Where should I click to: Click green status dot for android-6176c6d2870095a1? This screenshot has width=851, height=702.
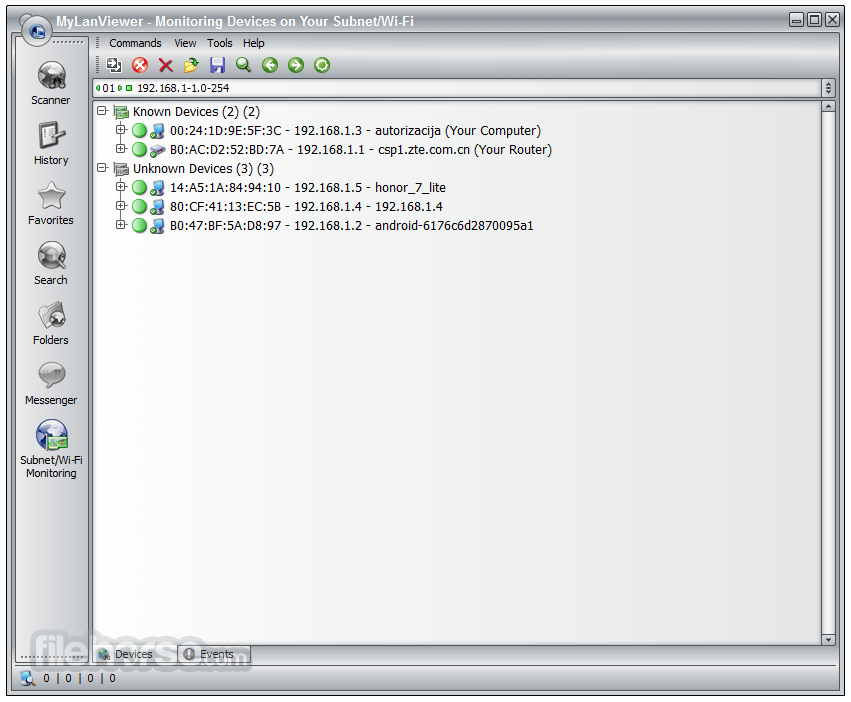[x=139, y=225]
